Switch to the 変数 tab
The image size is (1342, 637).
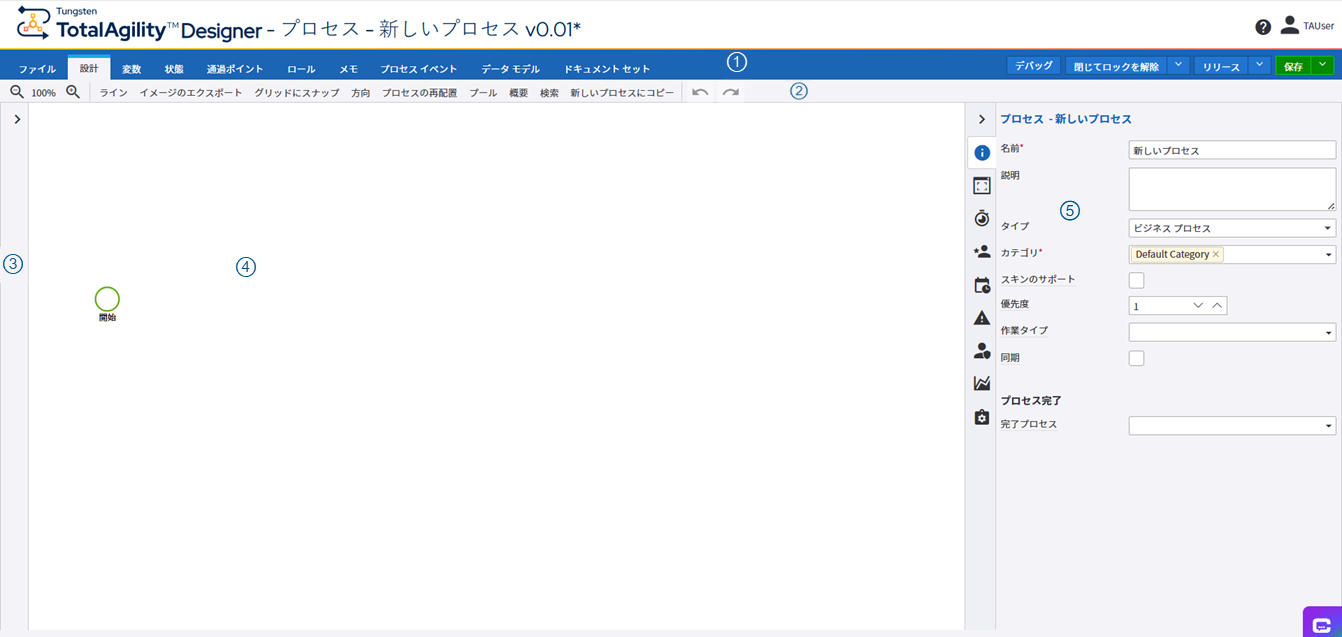point(133,68)
